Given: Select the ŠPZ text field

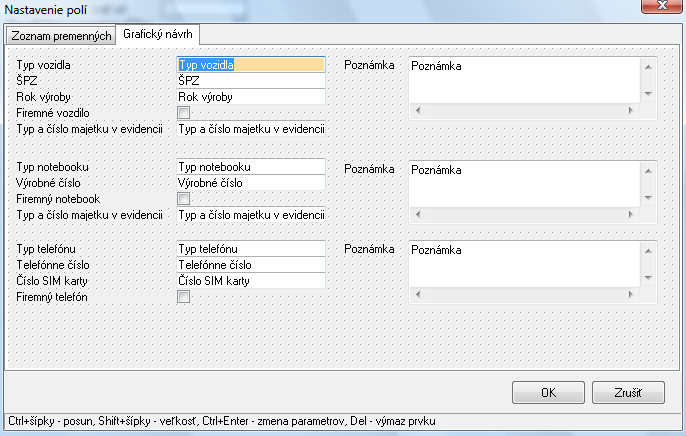Looking at the screenshot, I should click(x=250, y=81).
